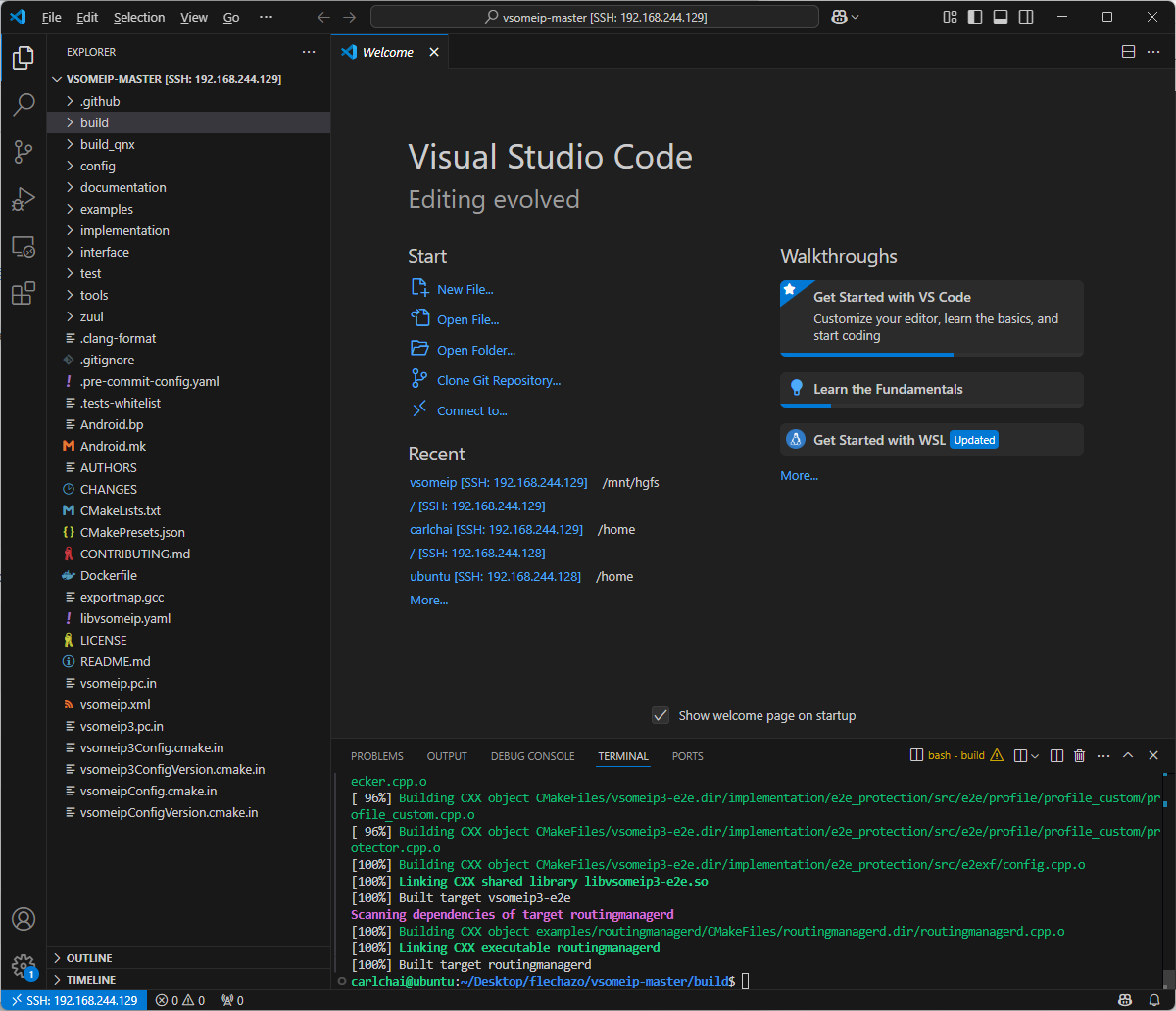This screenshot has width=1176, height=1011.
Task: Click Connect to... link
Action: pyautogui.click(x=471, y=410)
